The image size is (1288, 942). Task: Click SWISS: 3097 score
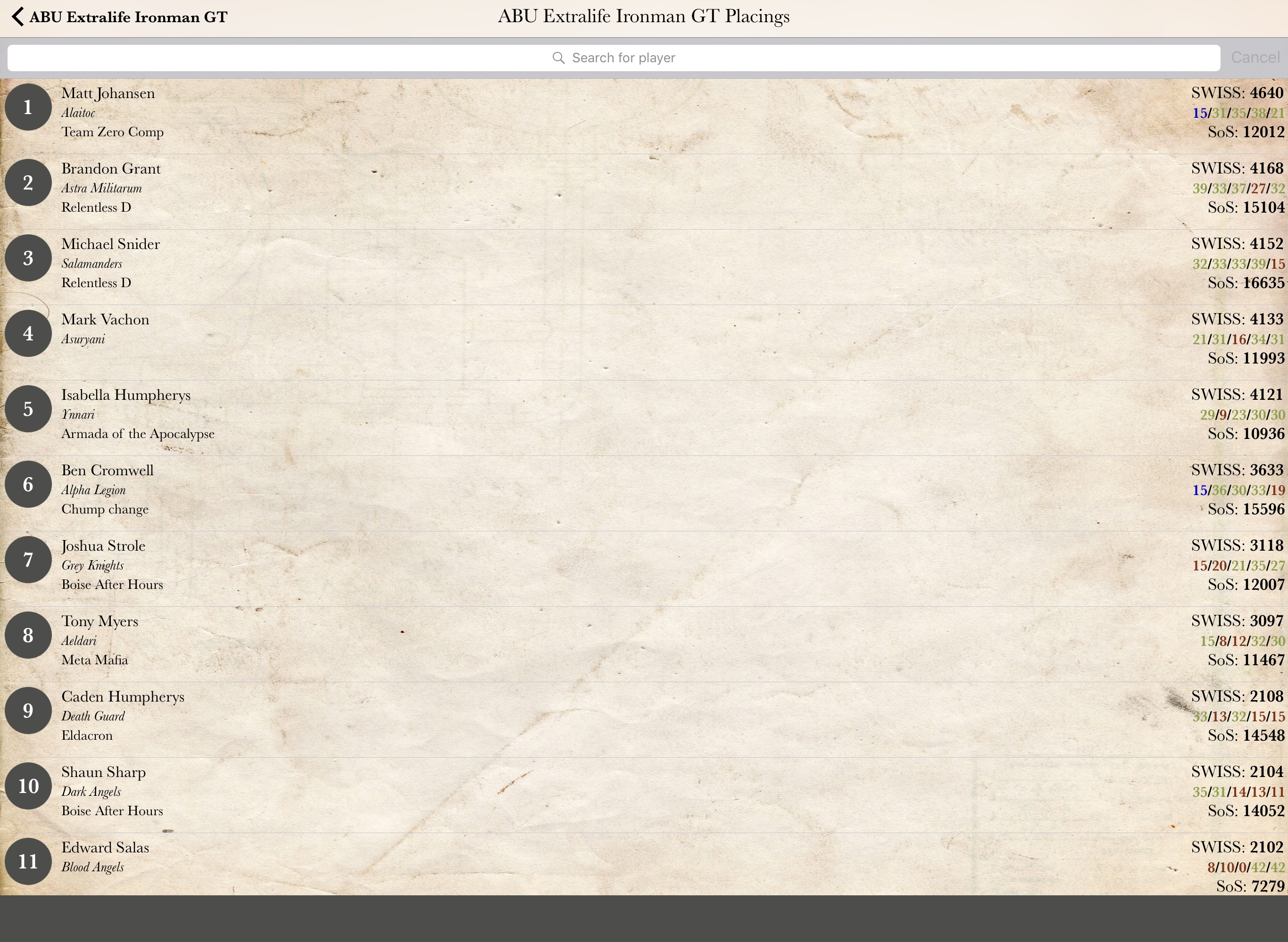pyautogui.click(x=1237, y=620)
